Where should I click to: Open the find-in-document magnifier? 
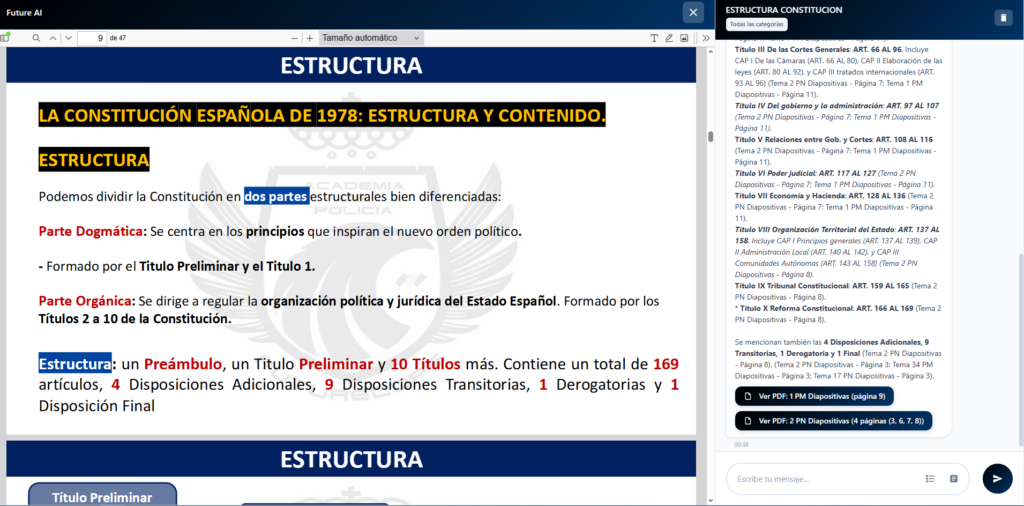pyautogui.click(x=37, y=38)
